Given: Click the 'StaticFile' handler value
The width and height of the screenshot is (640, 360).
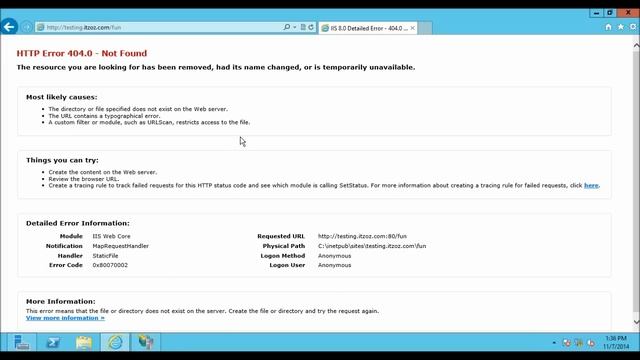Looking at the screenshot, I should pos(105,256).
